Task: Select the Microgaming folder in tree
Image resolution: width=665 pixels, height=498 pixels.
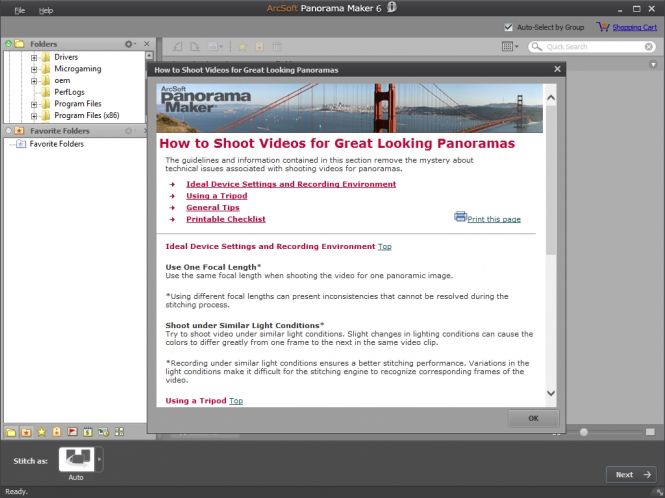Action: point(78,69)
